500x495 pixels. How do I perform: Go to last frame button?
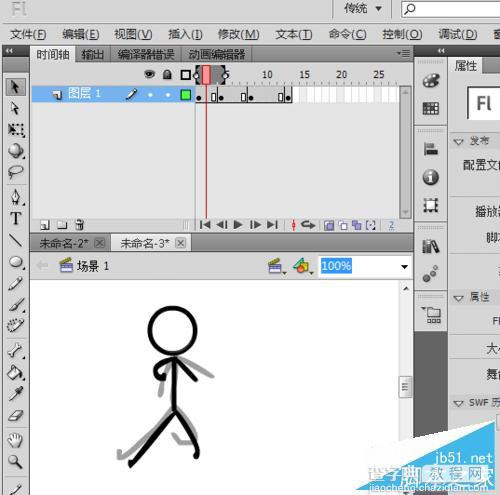point(272,225)
